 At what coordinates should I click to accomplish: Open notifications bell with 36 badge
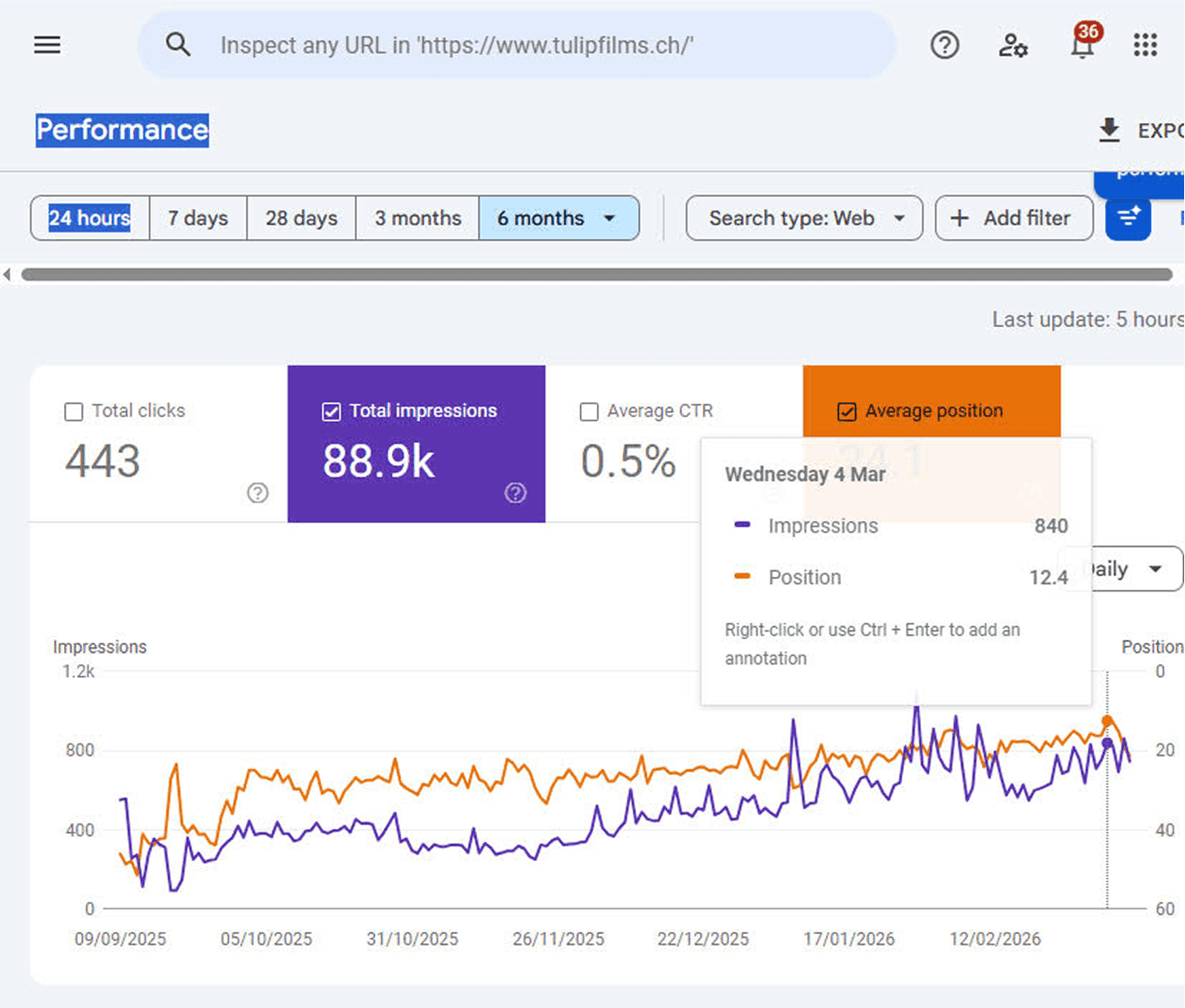1083,45
